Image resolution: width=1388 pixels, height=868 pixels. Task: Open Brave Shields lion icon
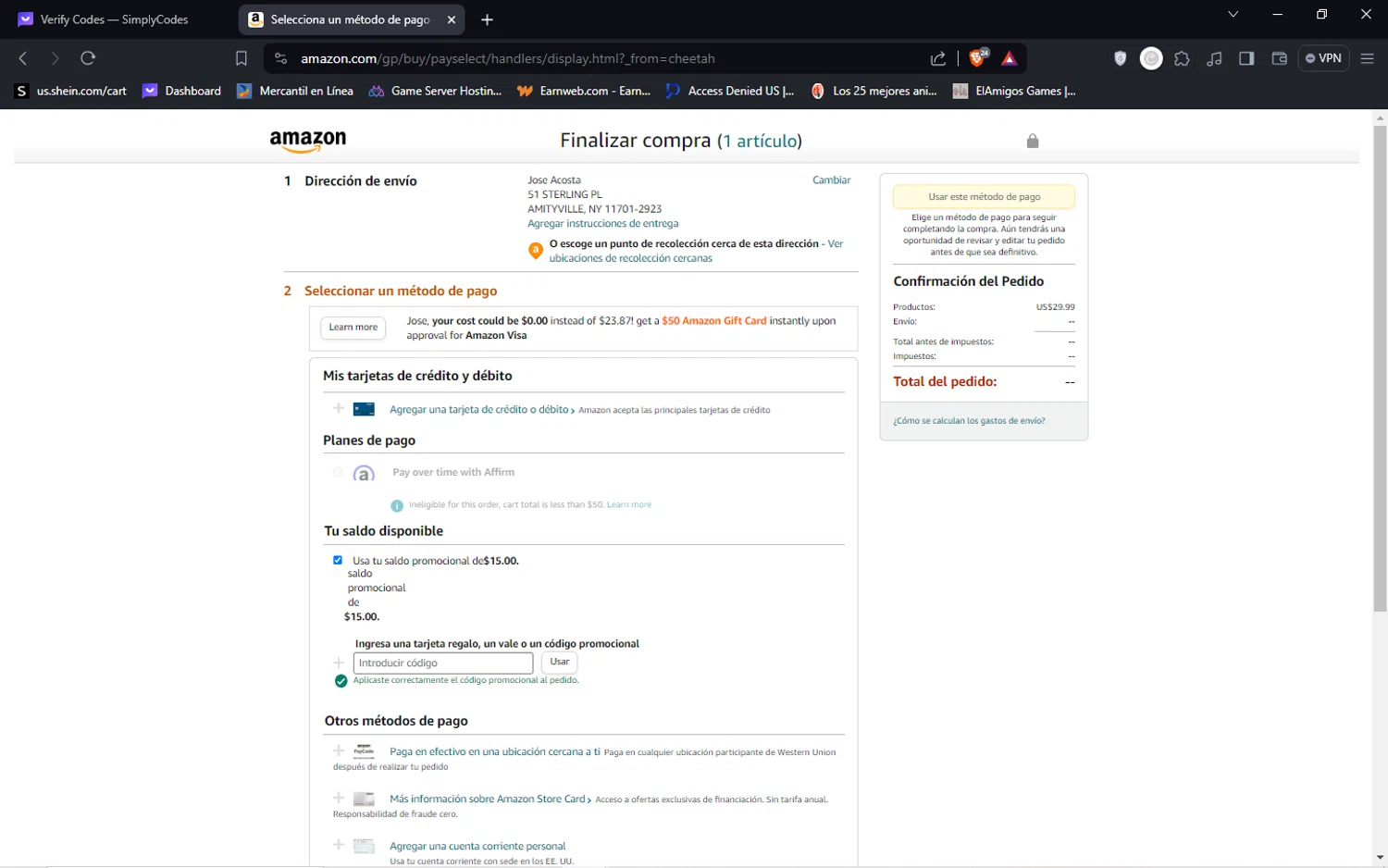(977, 57)
